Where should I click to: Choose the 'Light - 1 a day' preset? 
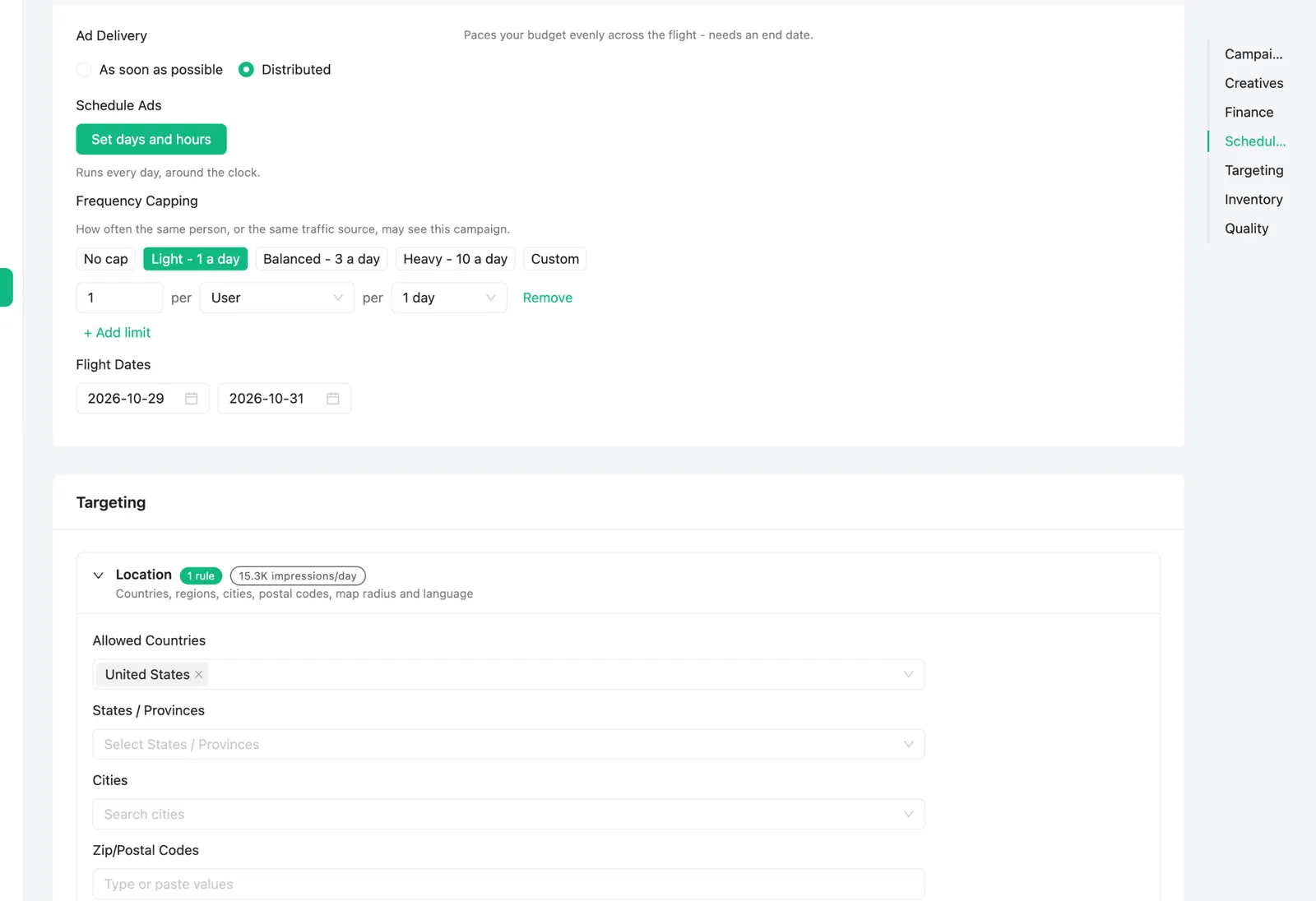pos(196,259)
